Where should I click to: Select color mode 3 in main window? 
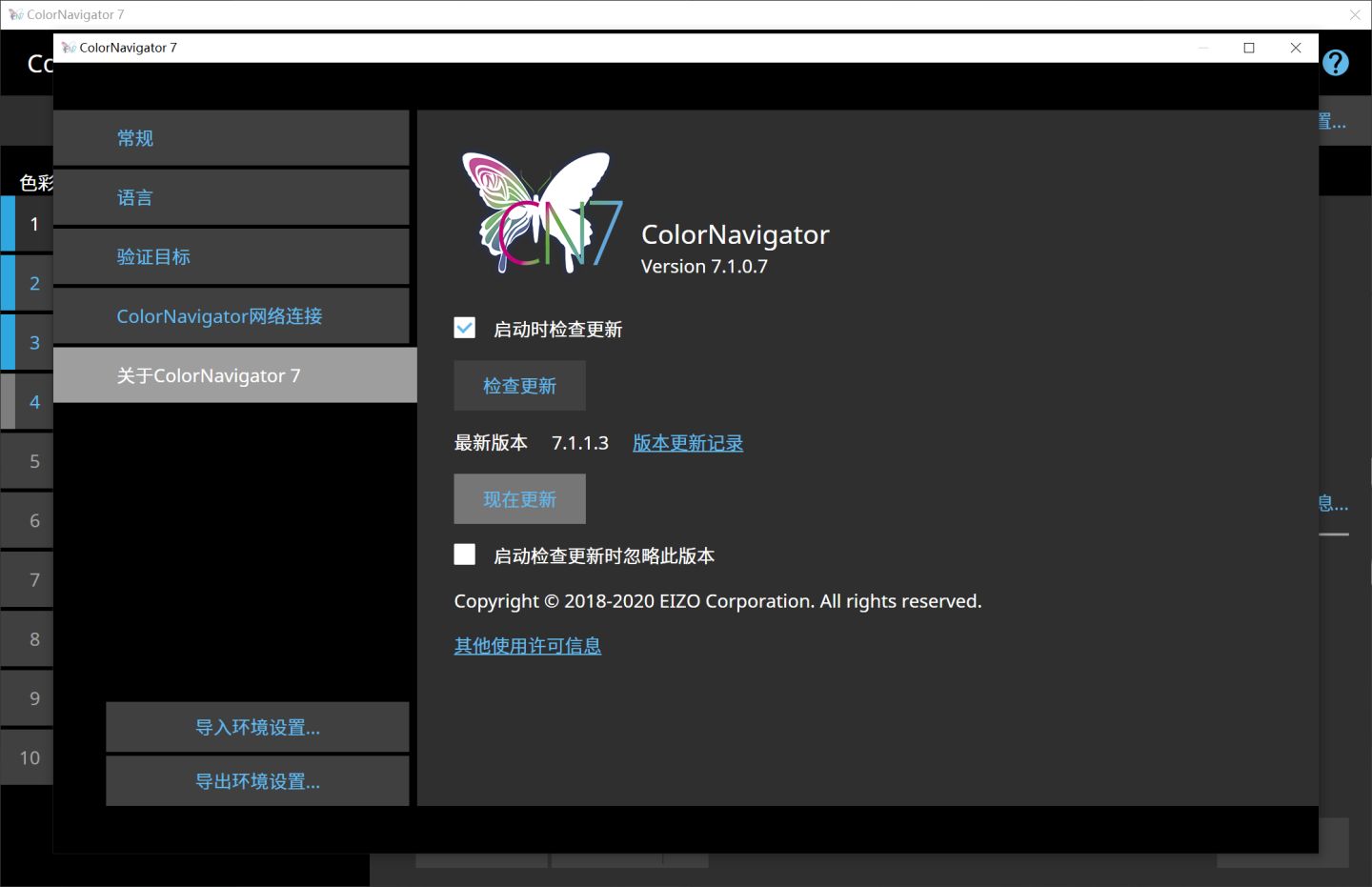tap(27, 343)
